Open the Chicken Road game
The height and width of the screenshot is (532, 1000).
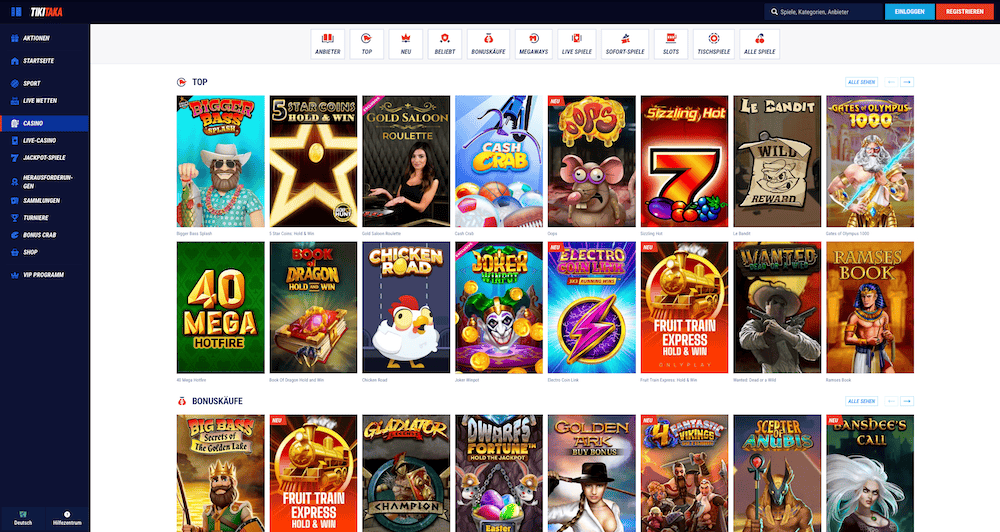click(406, 307)
